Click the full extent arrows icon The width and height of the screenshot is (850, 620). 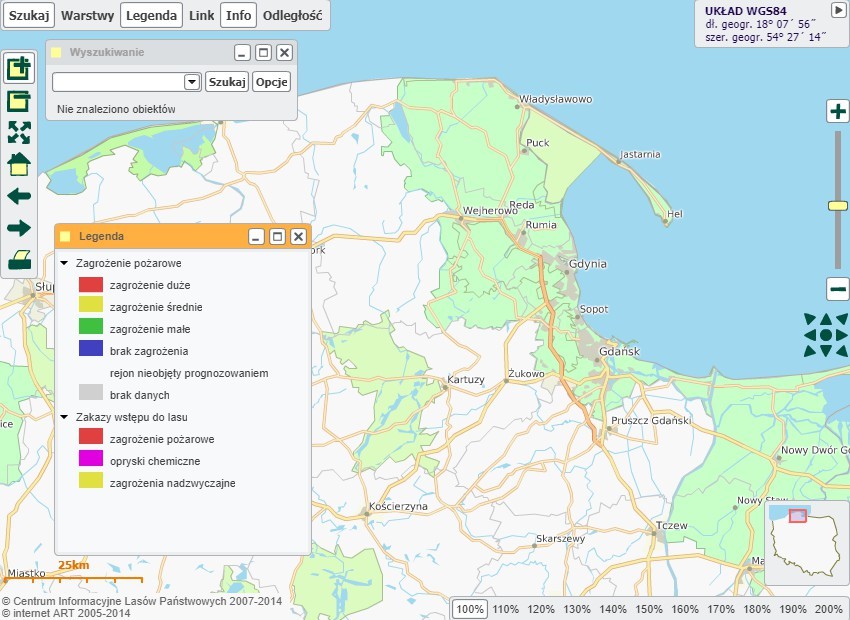pyautogui.click(x=19, y=133)
